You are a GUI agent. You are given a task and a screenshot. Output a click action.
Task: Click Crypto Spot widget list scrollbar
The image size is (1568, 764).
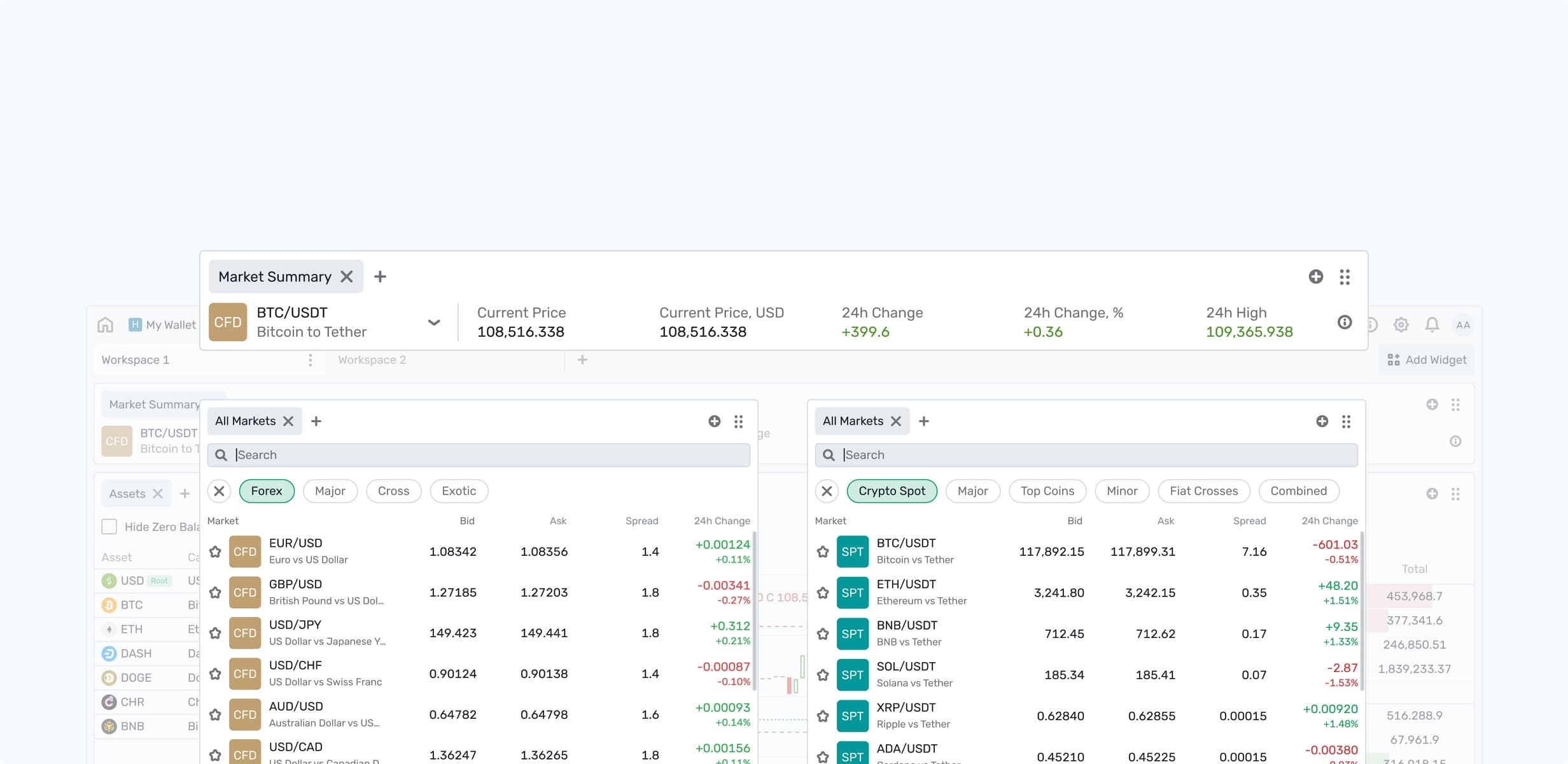click(1362, 611)
